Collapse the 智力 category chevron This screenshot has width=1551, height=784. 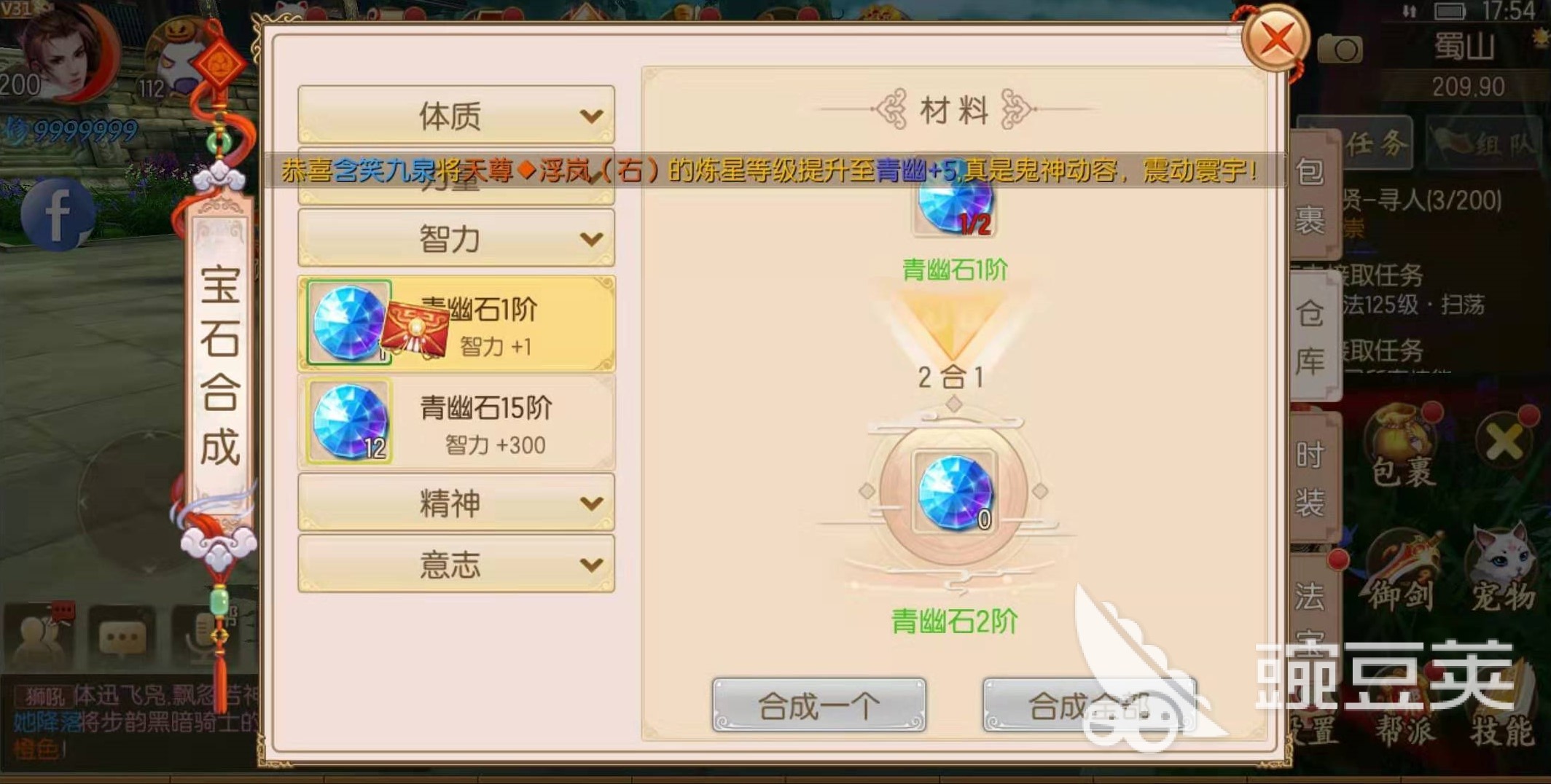coord(591,239)
